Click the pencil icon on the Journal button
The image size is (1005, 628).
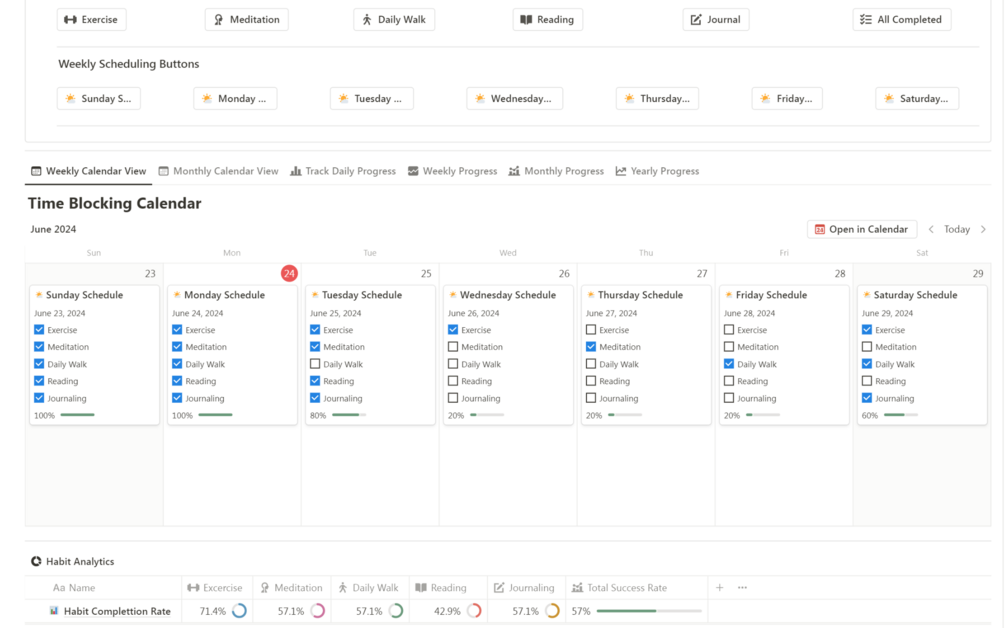(696, 20)
